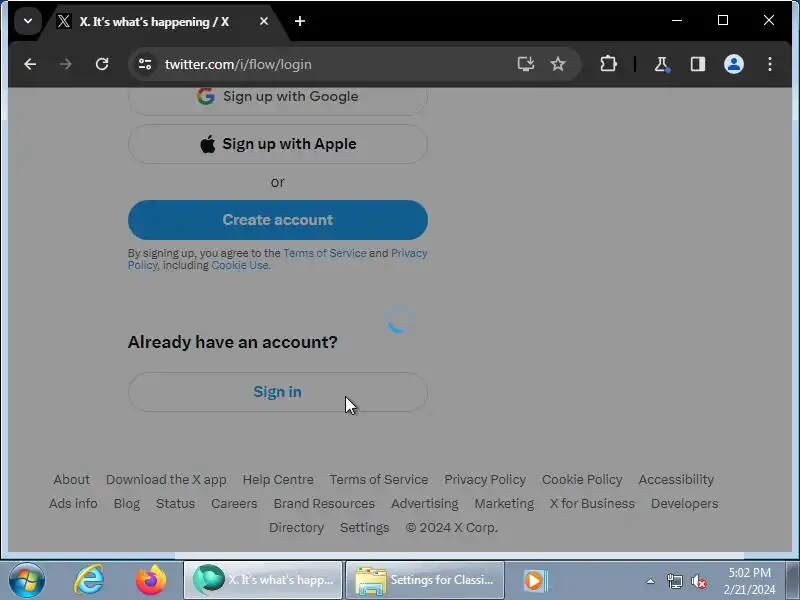Launch Firefox from the taskbar
800x600 pixels.
151,580
